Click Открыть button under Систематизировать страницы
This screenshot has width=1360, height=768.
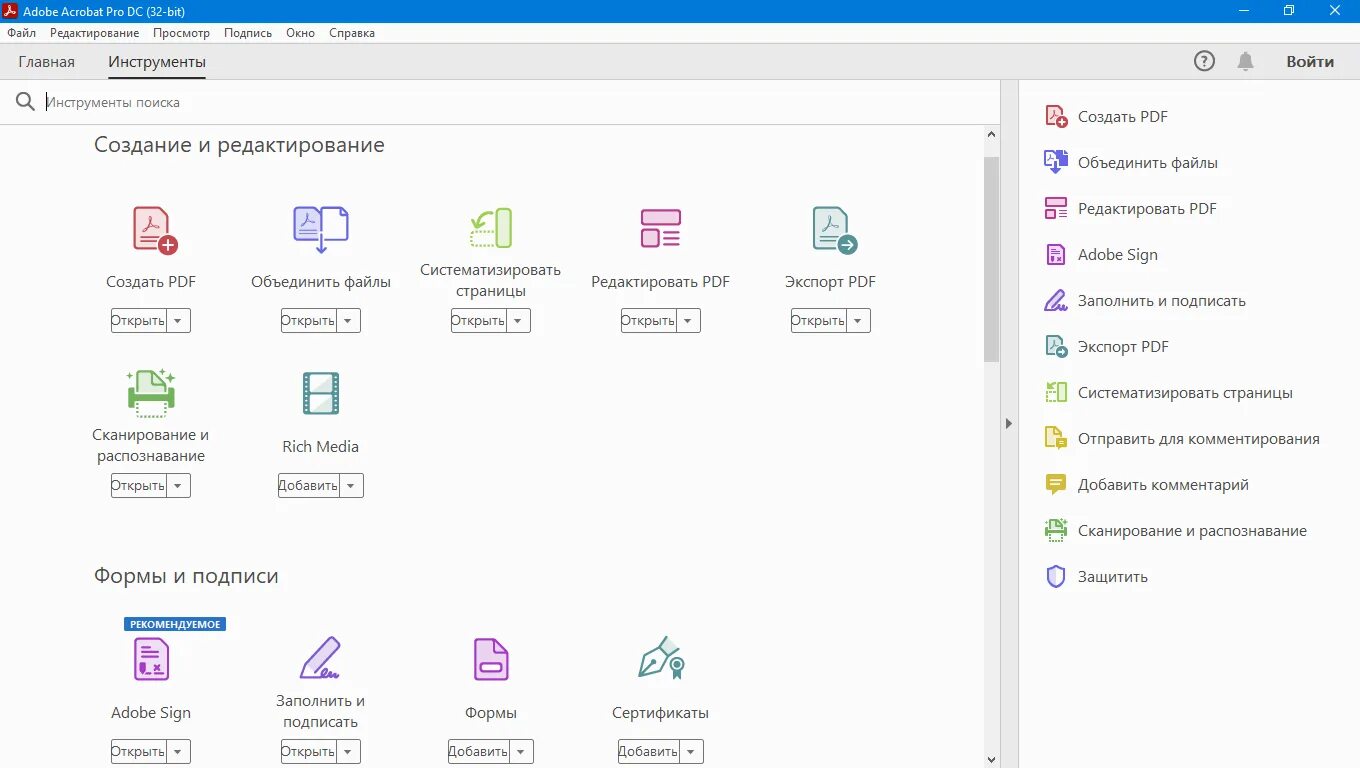pos(478,321)
